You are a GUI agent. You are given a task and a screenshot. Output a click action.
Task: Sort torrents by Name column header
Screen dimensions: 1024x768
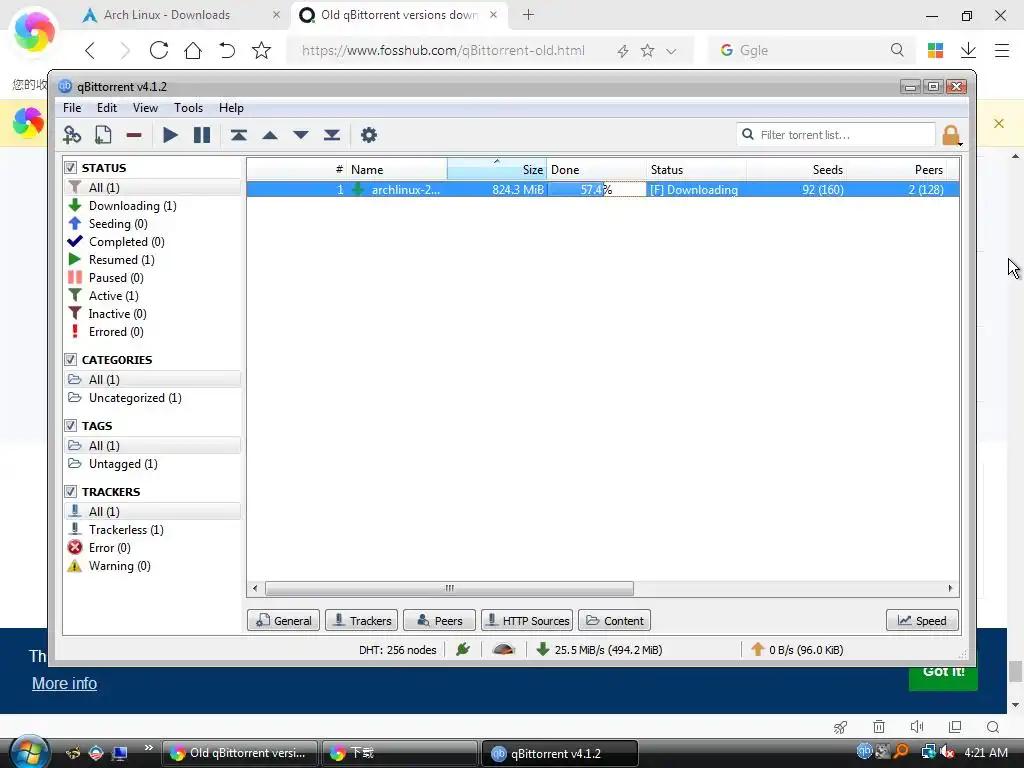(x=397, y=169)
